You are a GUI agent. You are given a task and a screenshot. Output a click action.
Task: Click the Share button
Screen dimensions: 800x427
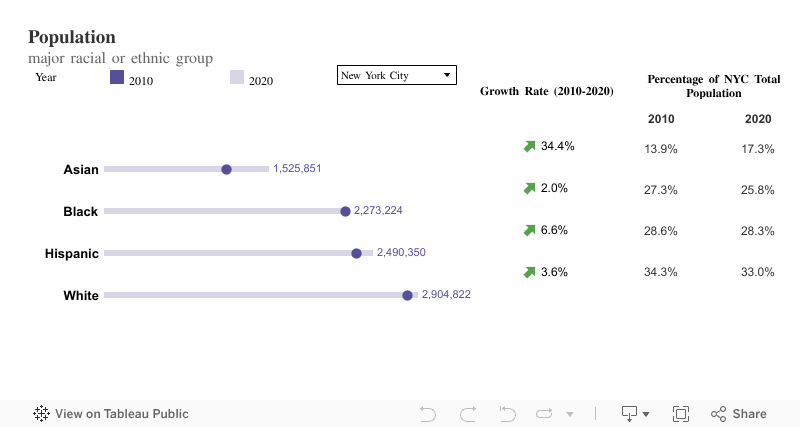739,414
